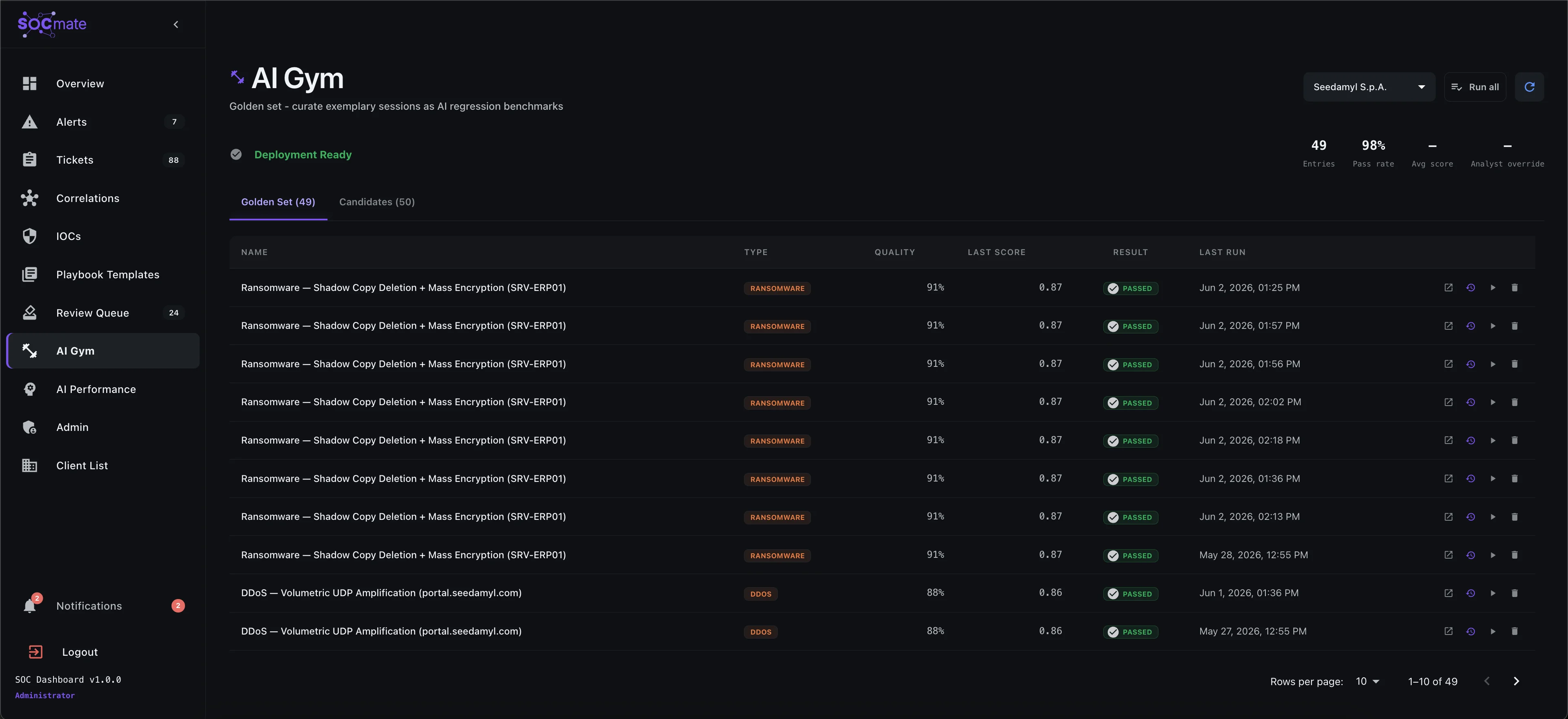
Task: Click the DDOS tag in the Jun 1, 2026 row
Action: pos(760,594)
